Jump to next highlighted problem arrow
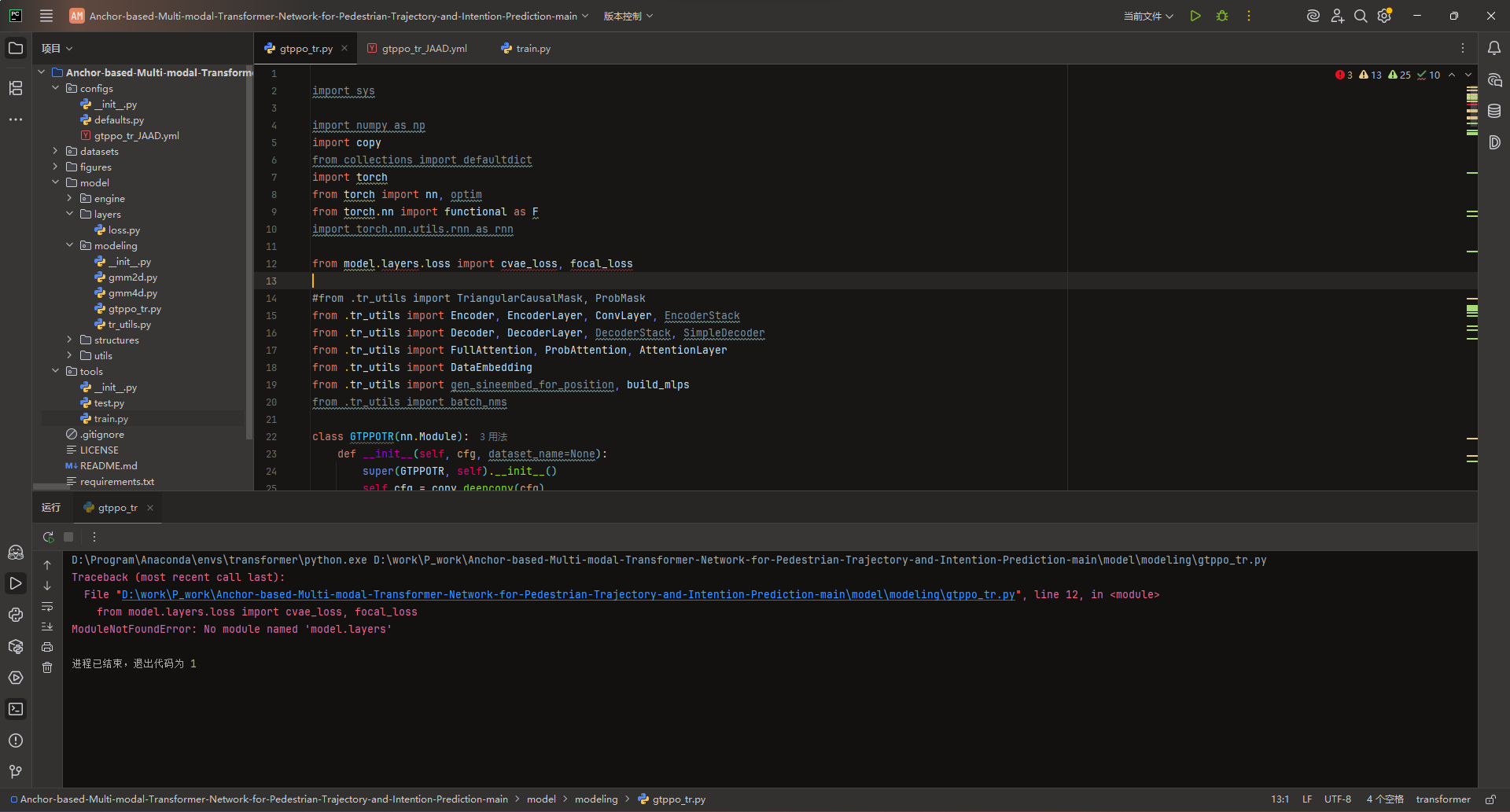The image size is (1510, 812). (x=1468, y=75)
